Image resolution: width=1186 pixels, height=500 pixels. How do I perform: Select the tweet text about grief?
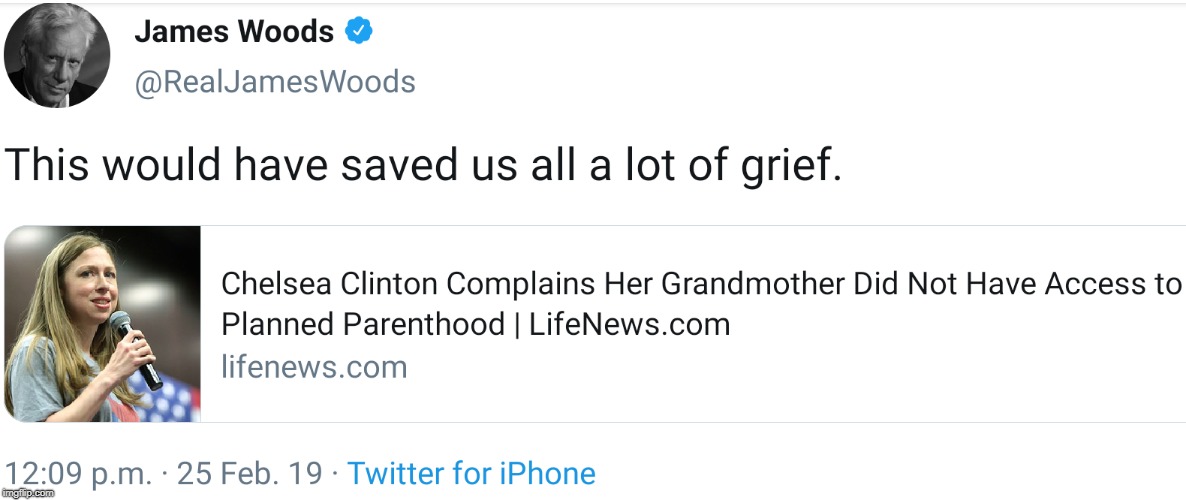click(423, 165)
